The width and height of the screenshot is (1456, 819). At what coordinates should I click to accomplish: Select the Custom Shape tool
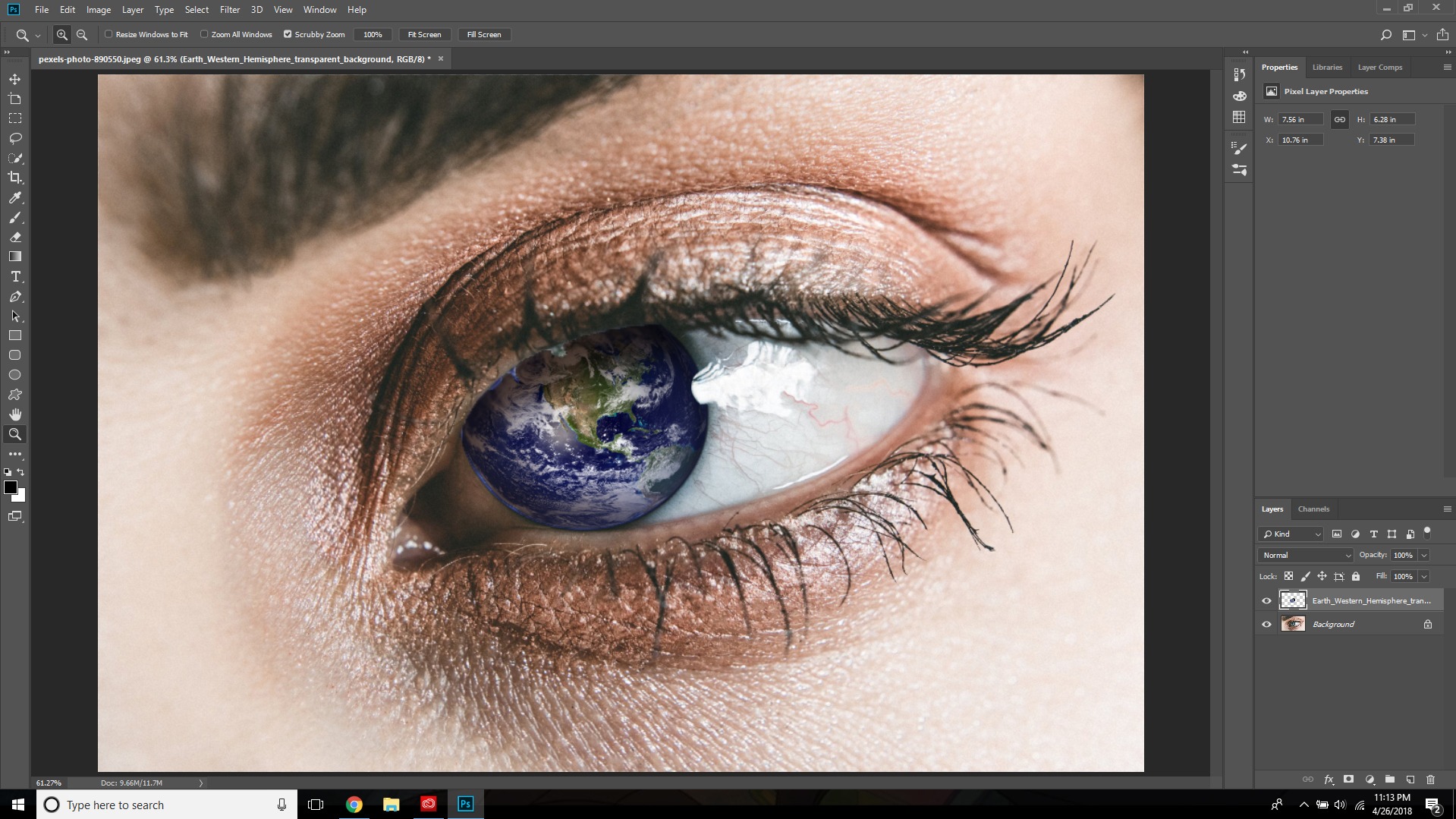[x=15, y=395]
